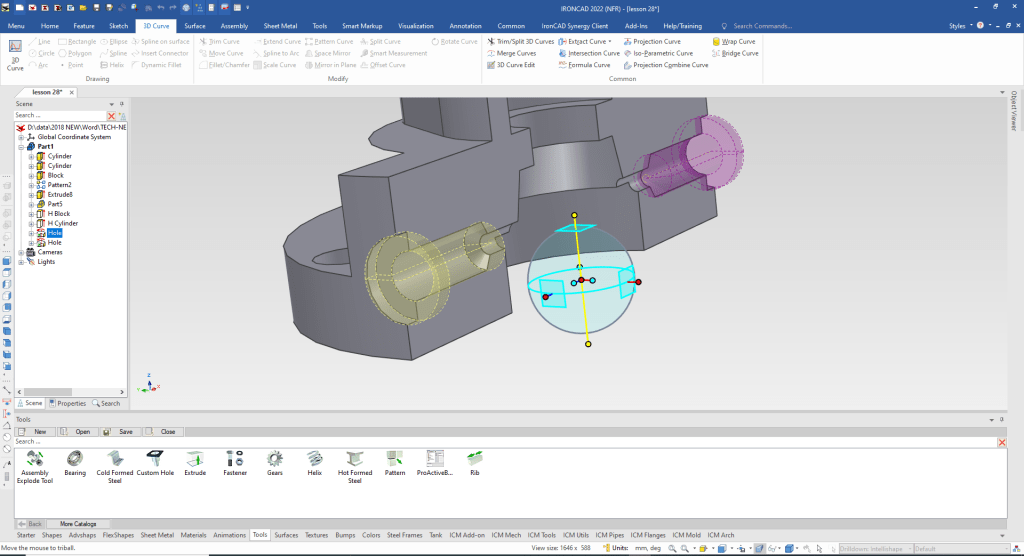Switch to the Properties panel tab
Viewport: 1024px width, 556px height.
(68, 403)
